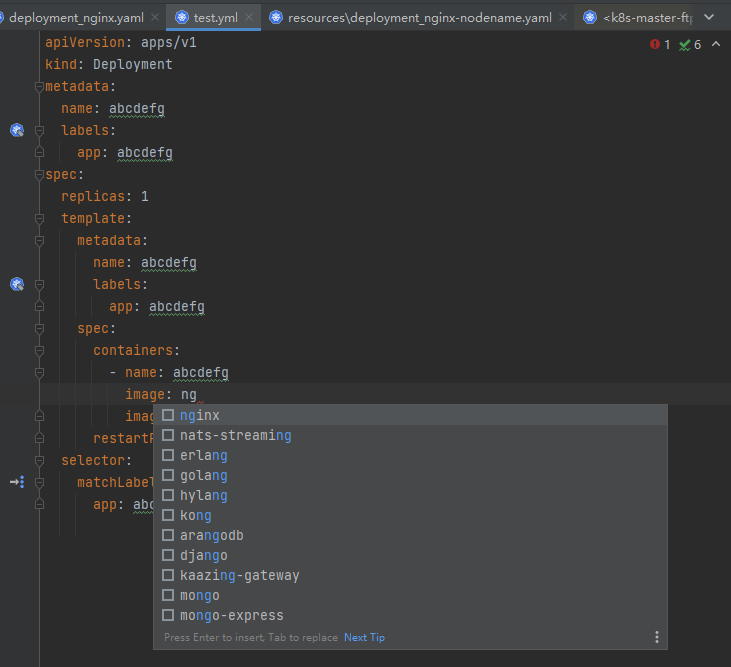Click the Next Tip link
The height and width of the screenshot is (667, 731).
(364, 637)
